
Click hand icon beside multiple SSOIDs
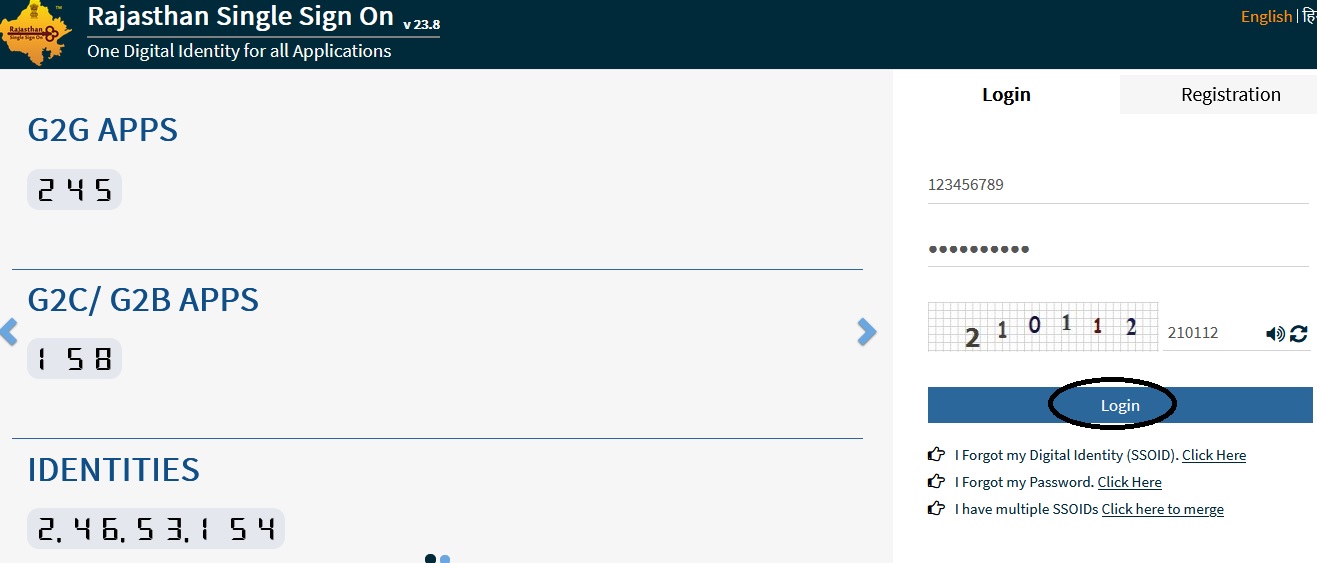tap(936, 508)
